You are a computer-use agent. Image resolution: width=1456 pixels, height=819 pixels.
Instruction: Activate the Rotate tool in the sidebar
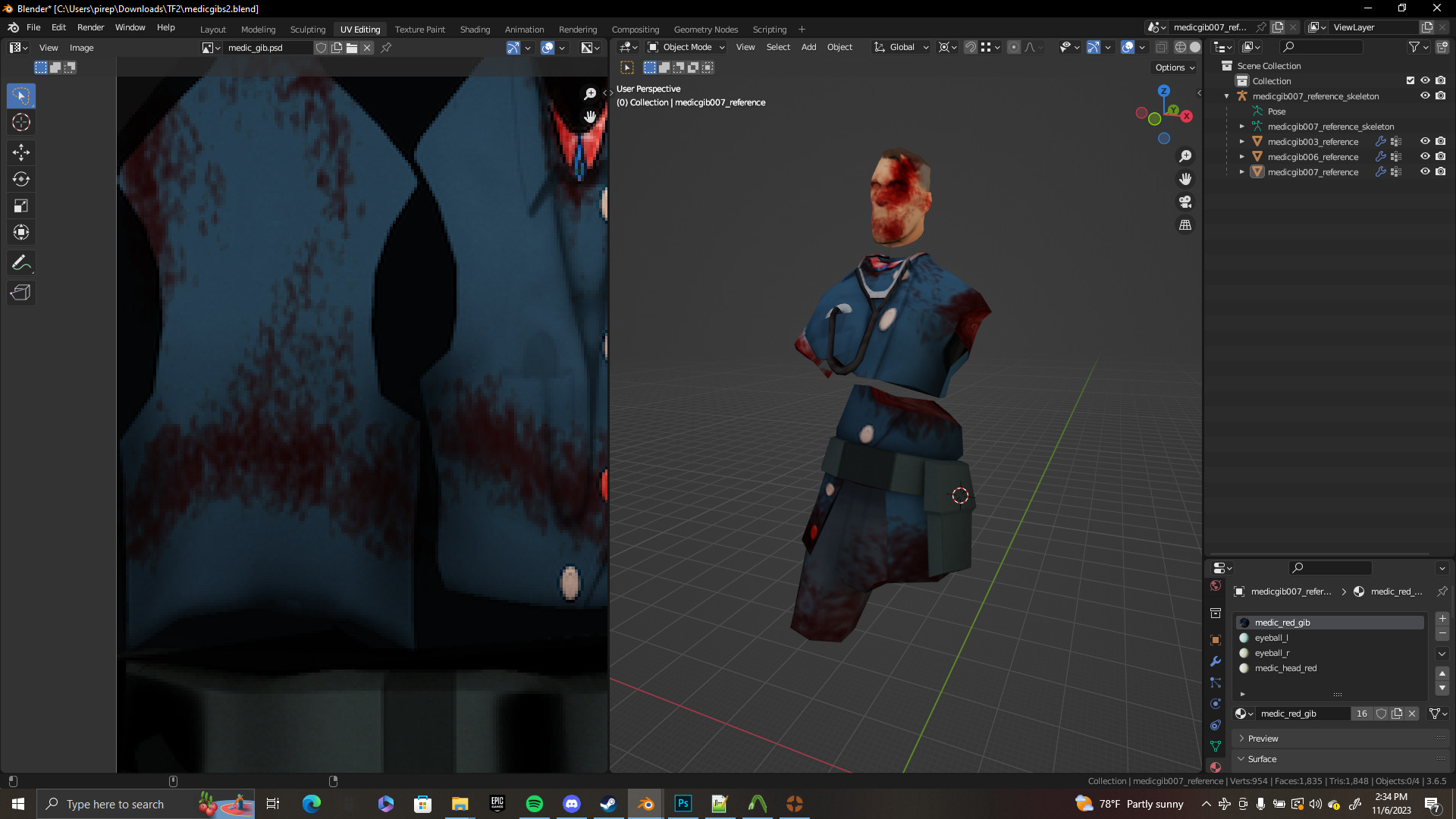(x=20, y=180)
